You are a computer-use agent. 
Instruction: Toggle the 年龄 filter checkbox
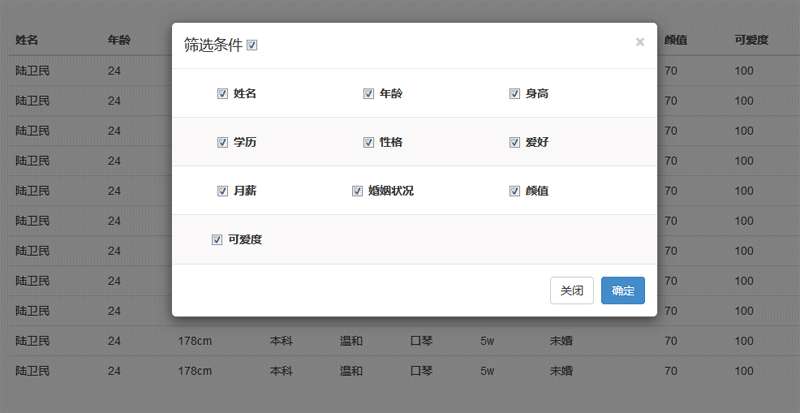[368, 94]
